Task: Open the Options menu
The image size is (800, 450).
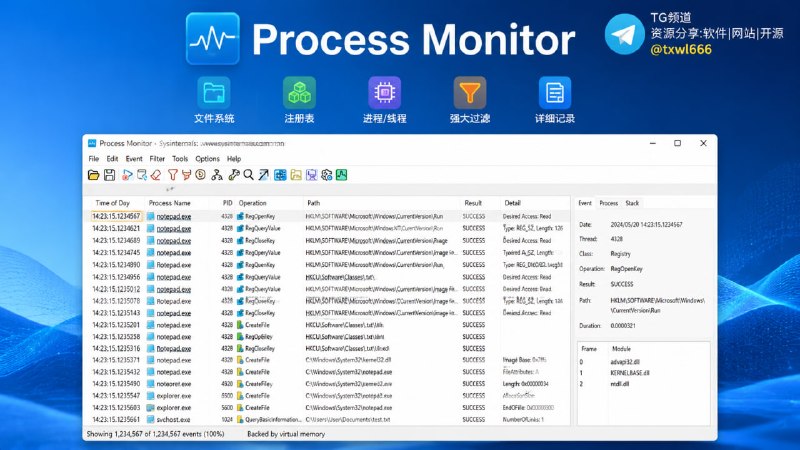Action: (207, 159)
